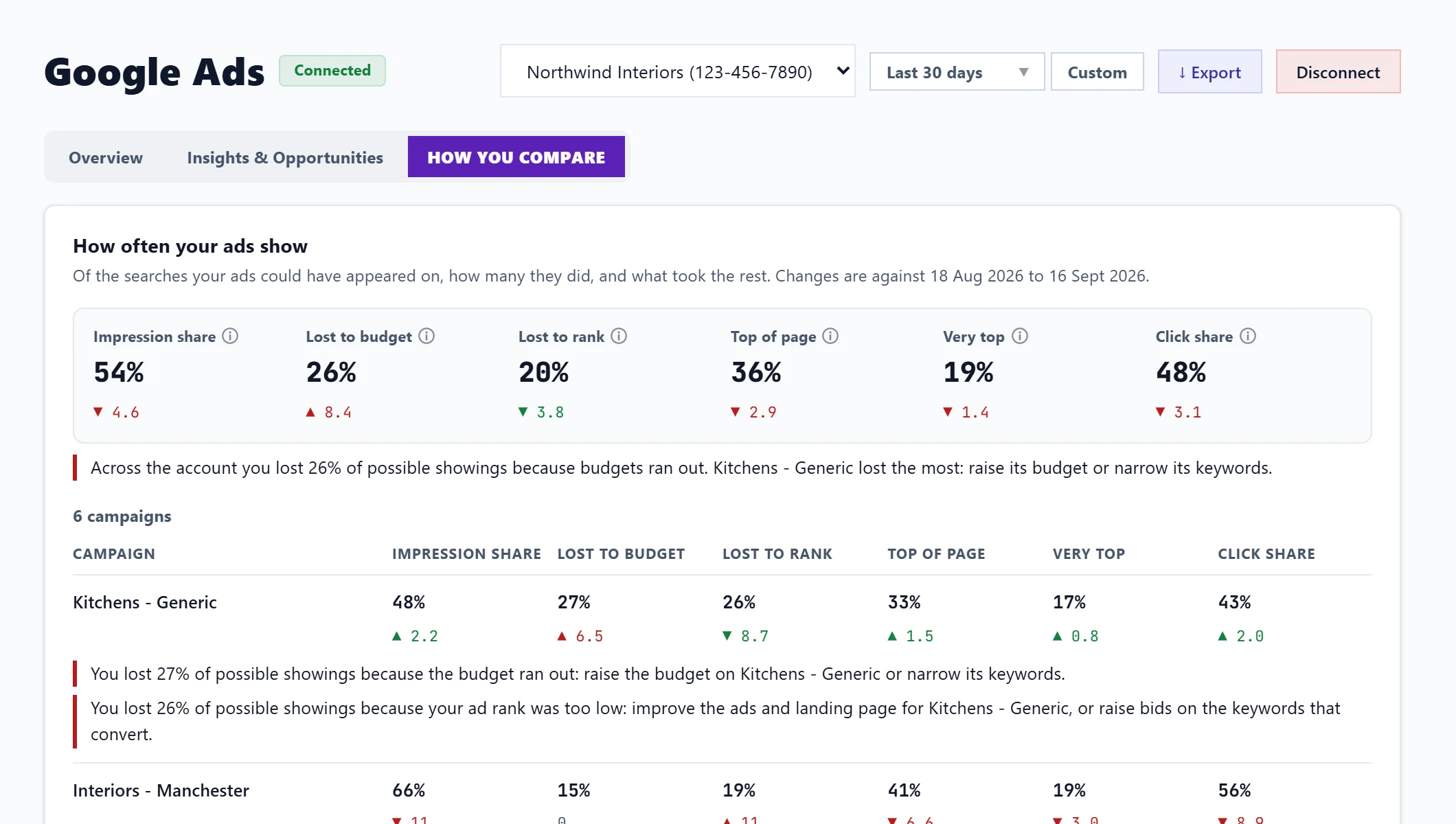
Task: Click the Lost to Budget column header
Action: (x=621, y=553)
